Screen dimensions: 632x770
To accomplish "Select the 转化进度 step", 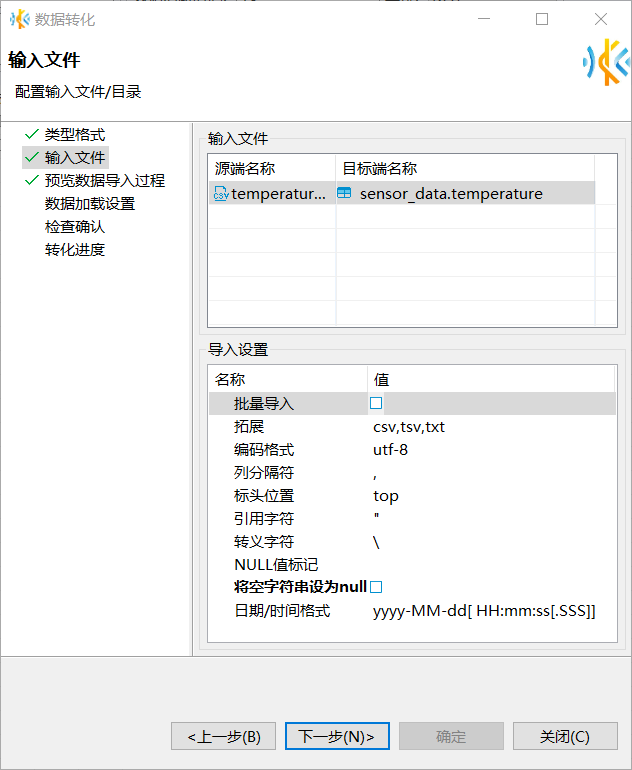I will 74,250.
